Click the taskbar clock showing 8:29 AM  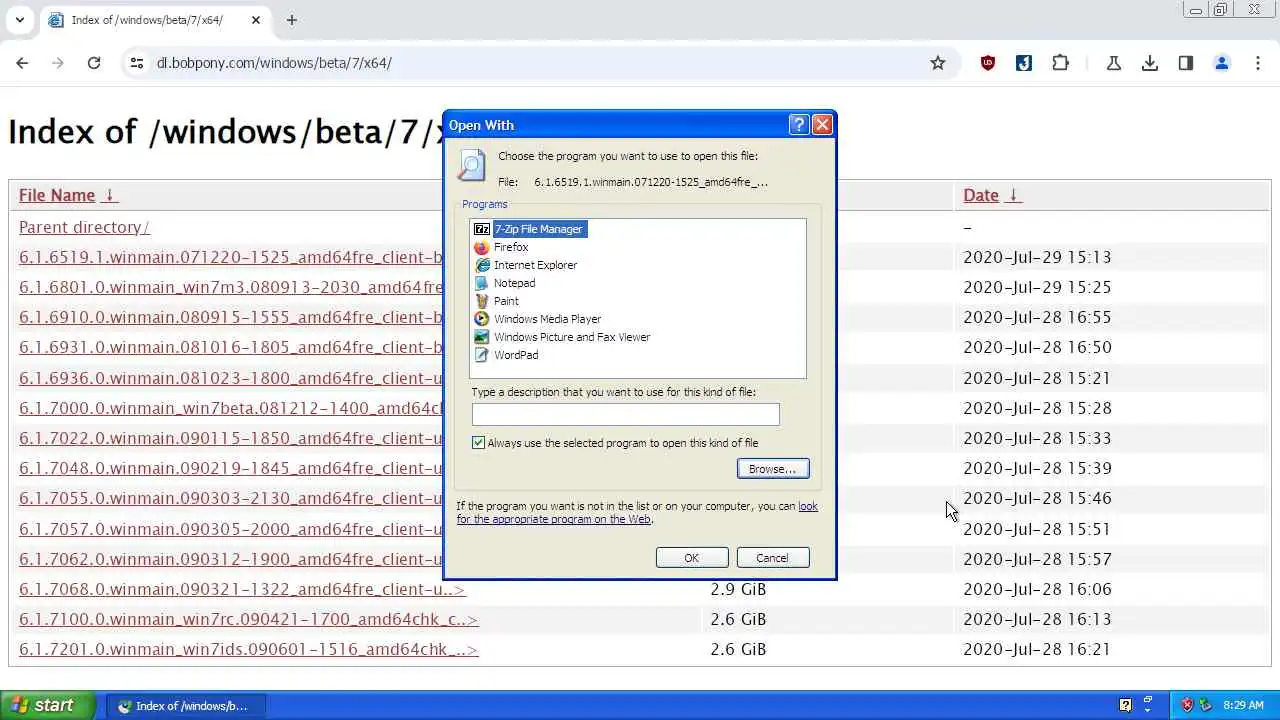pos(1243,705)
